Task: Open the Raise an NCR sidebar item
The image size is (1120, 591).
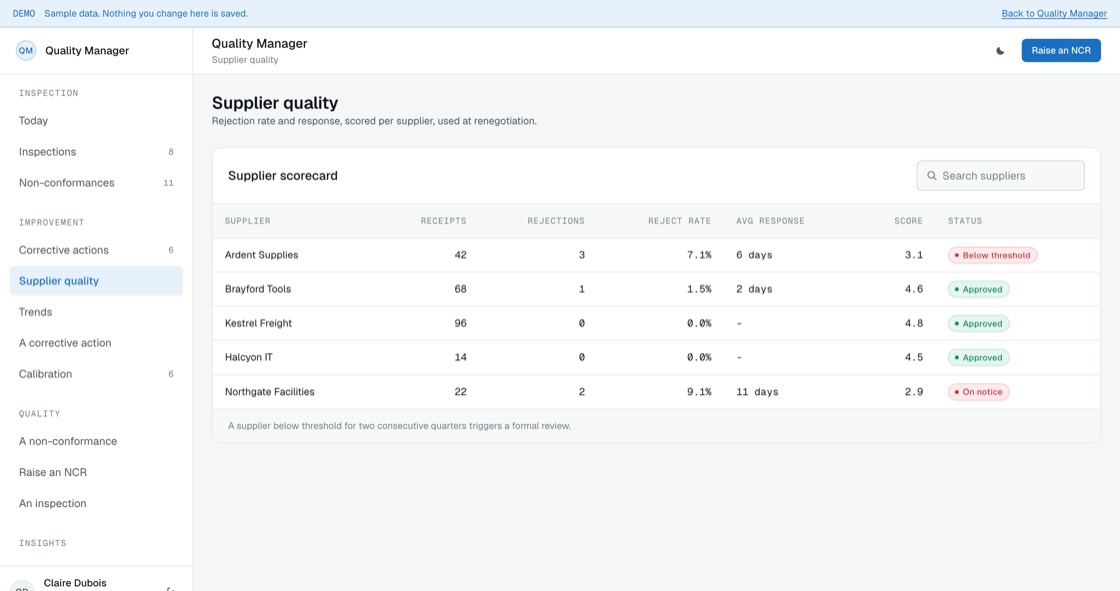Action: click(x=96, y=472)
